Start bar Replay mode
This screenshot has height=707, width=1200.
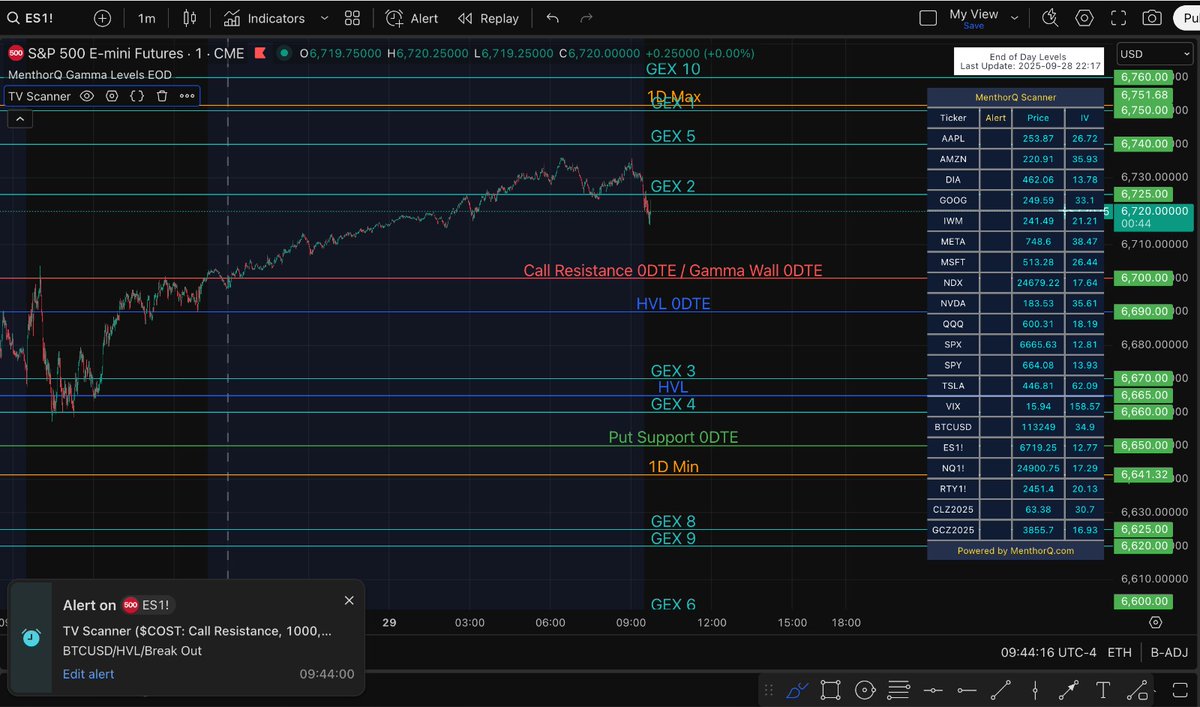point(488,18)
